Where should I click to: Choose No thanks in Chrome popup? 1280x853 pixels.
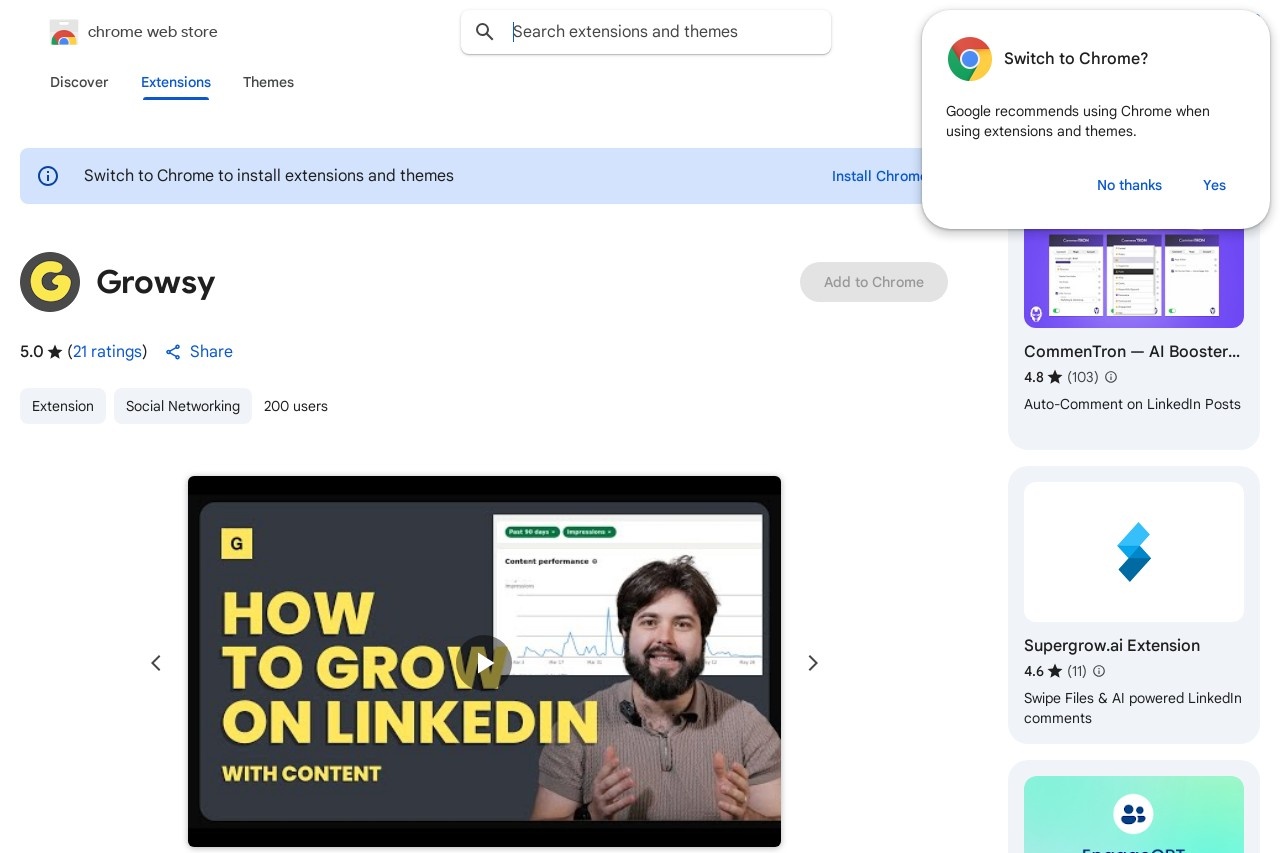(1129, 185)
